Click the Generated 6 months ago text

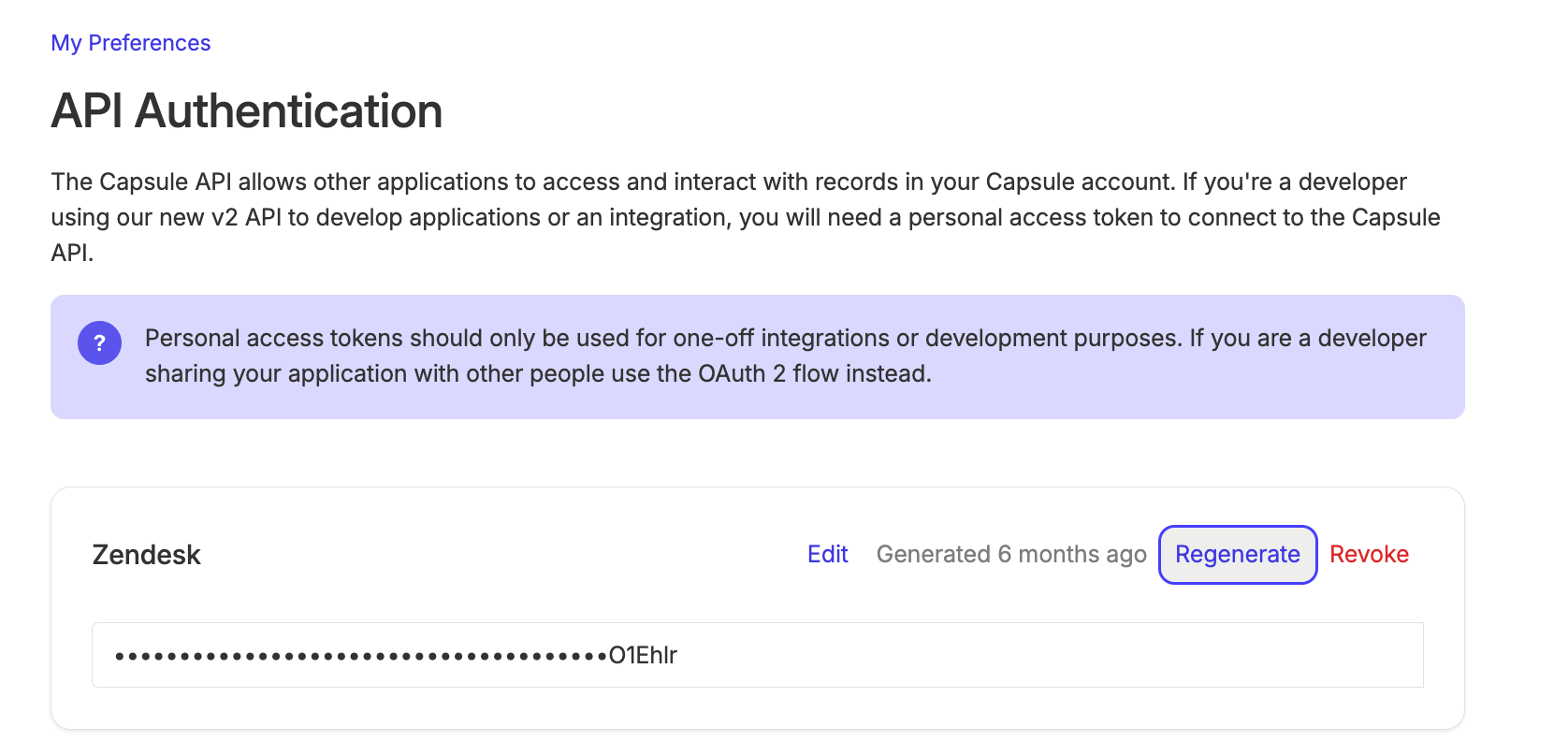(x=1011, y=555)
